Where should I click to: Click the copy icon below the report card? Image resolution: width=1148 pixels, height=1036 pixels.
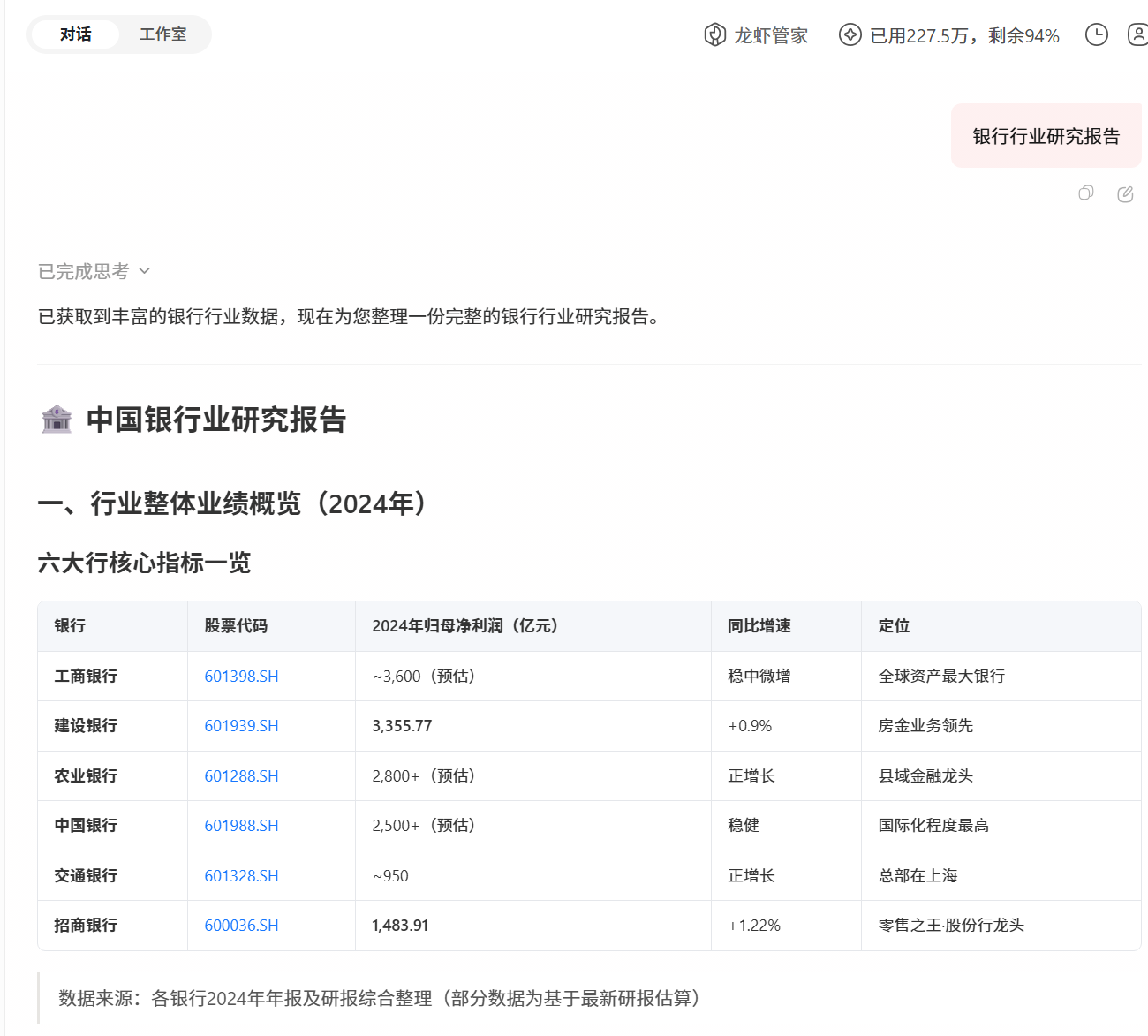point(1085,193)
